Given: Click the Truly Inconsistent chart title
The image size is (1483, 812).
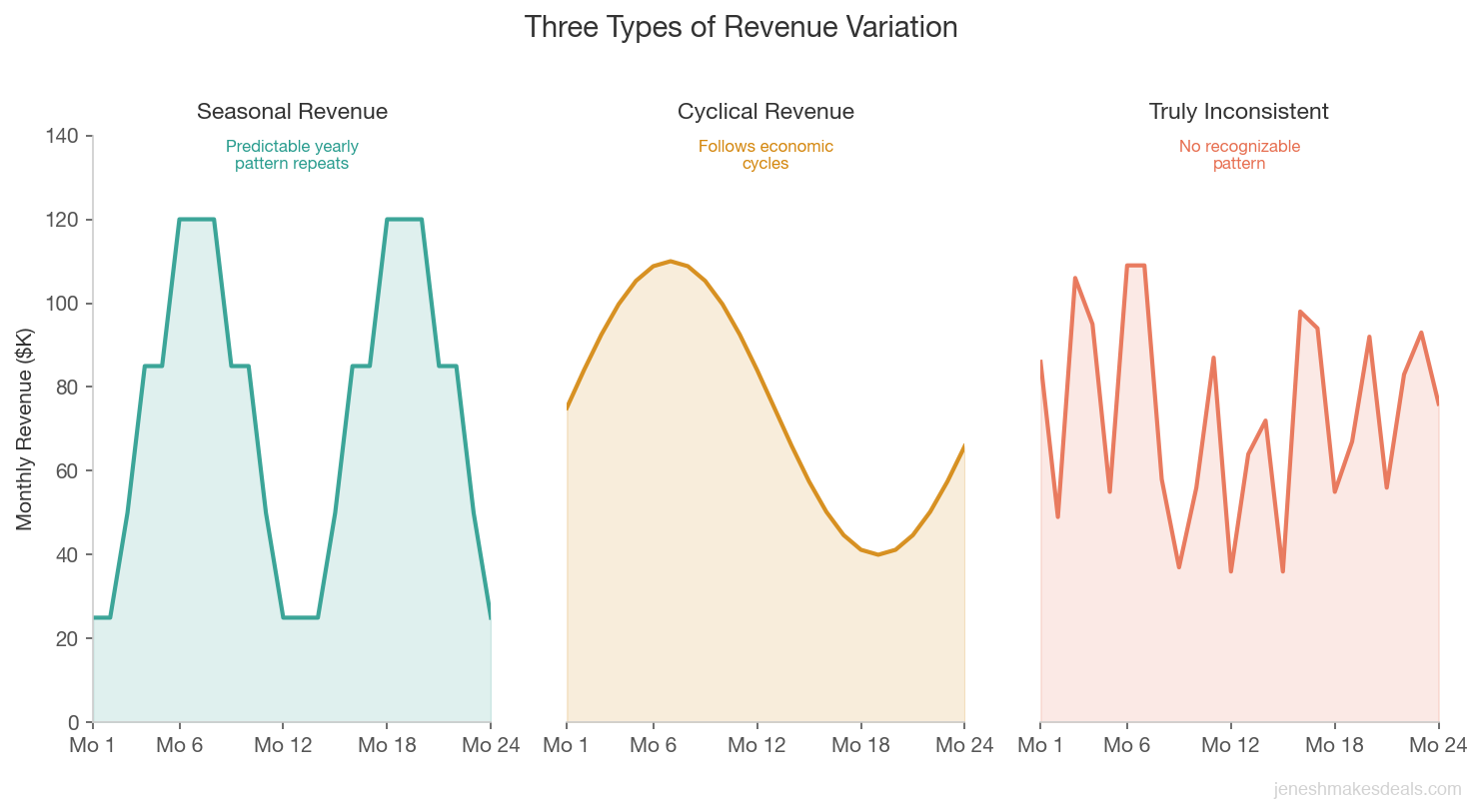Looking at the screenshot, I should pyautogui.click(x=1238, y=111).
